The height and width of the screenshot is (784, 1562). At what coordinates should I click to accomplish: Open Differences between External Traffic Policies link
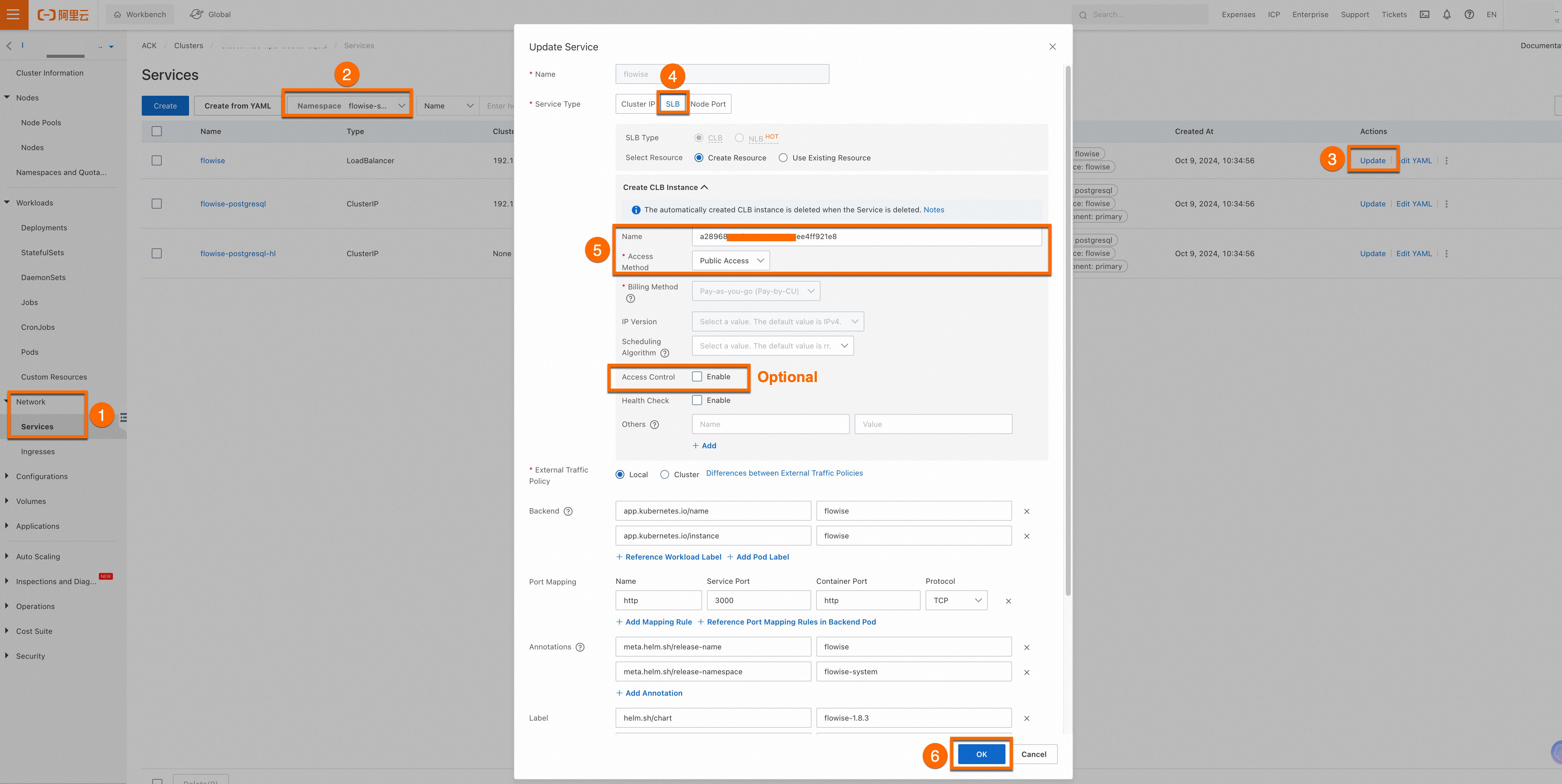pos(784,473)
